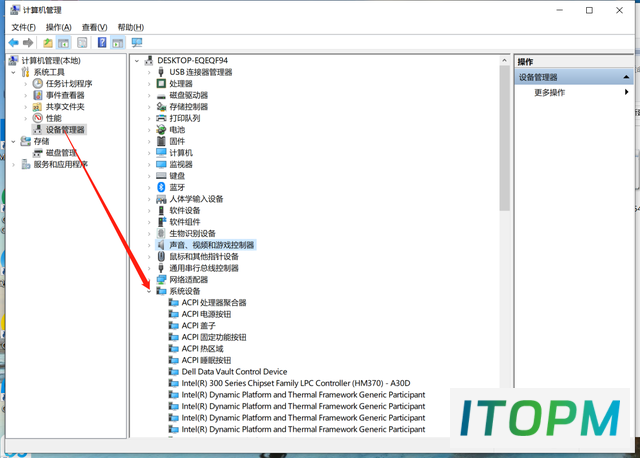The height and width of the screenshot is (458, 640).
Task: Select ACPI 睡眠按钮 device
Action: (206, 360)
